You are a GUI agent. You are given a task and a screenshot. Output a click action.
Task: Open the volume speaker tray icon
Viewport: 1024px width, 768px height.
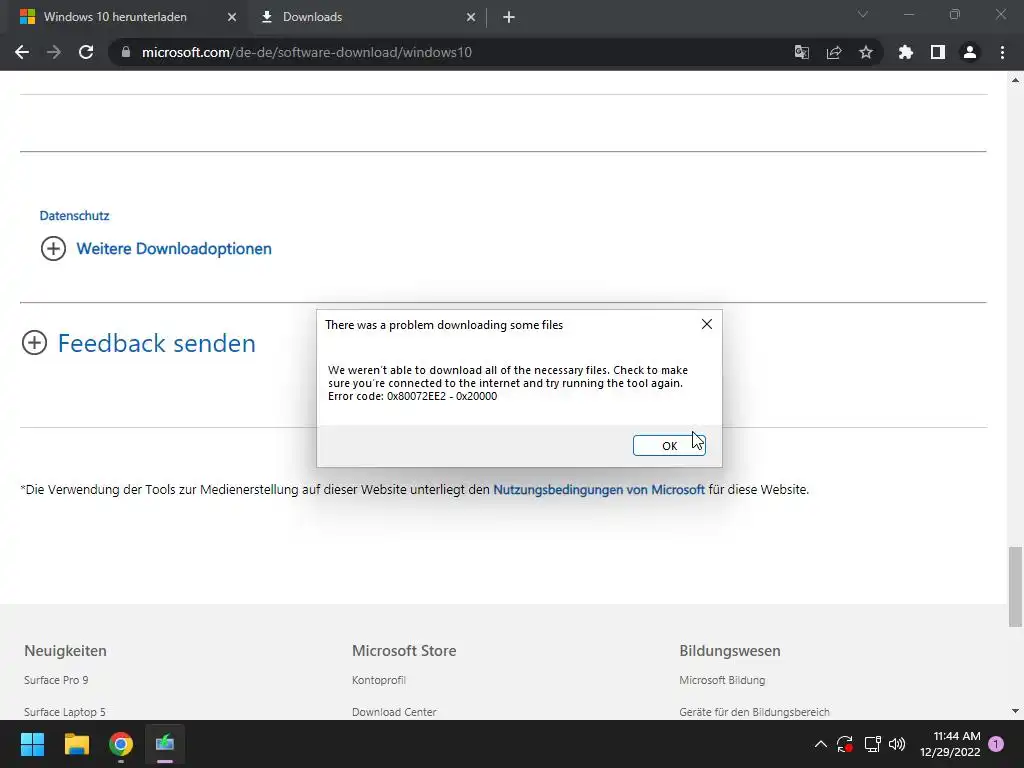click(897, 744)
